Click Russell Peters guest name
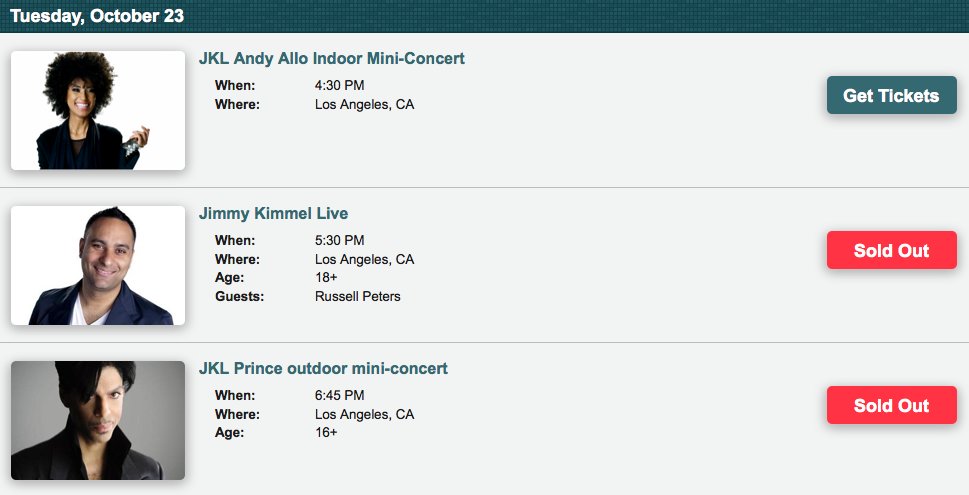Image resolution: width=969 pixels, height=495 pixels. [357, 297]
